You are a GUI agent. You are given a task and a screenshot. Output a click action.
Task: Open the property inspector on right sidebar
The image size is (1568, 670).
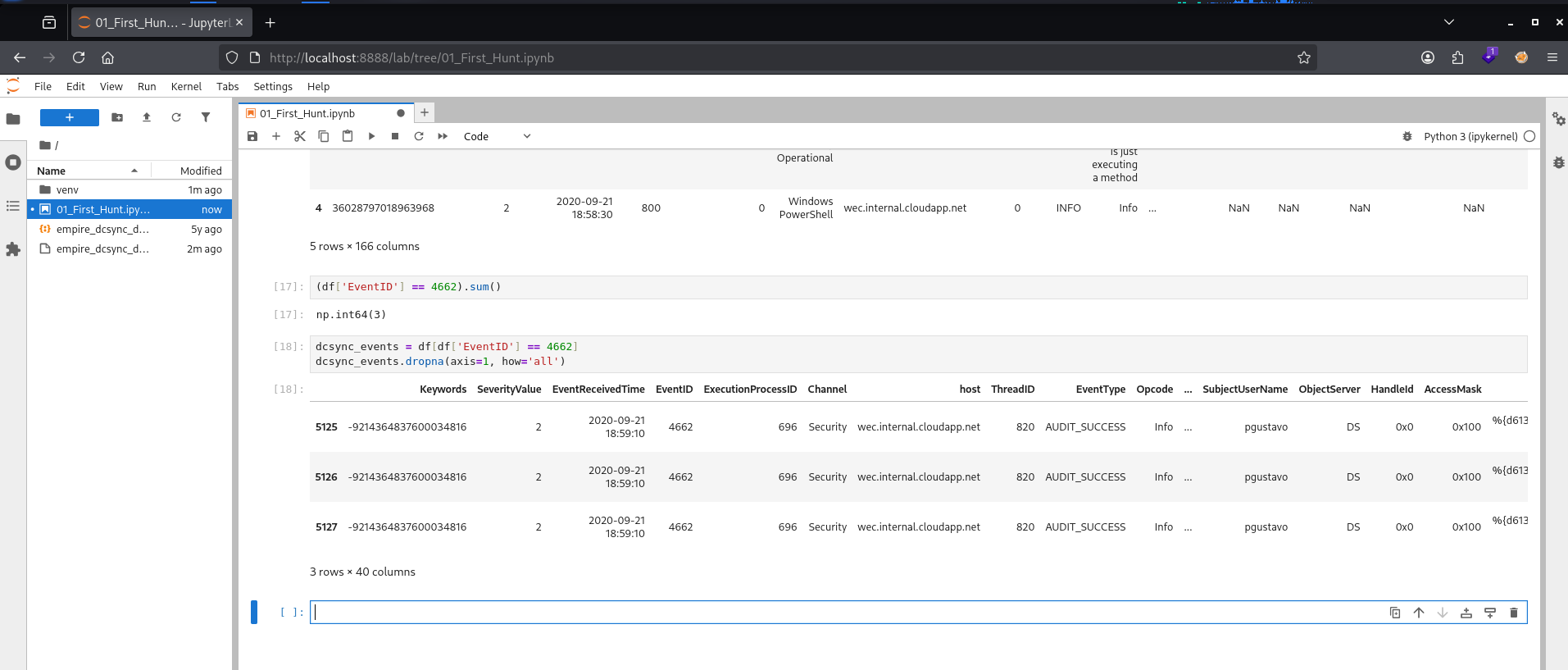[1559, 119]
